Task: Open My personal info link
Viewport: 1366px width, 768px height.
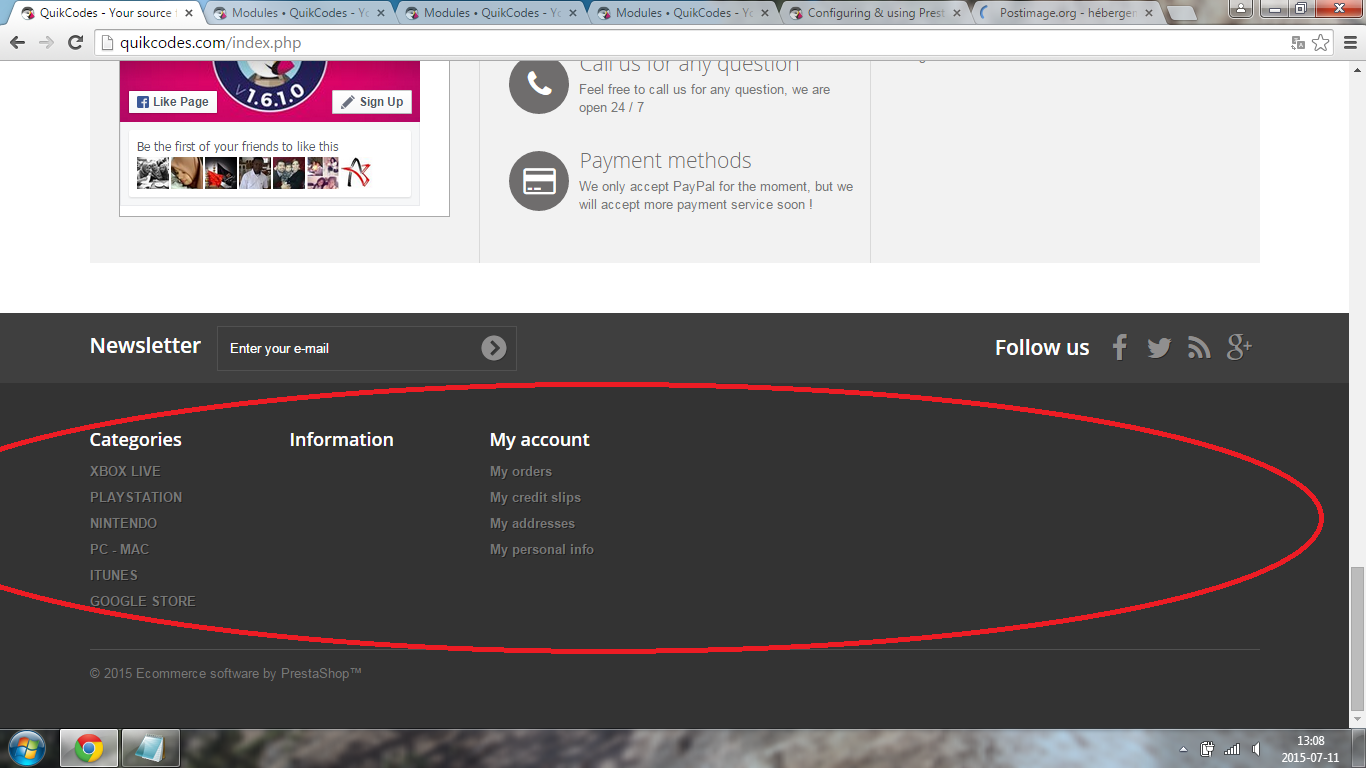Action: click(542, 549)
